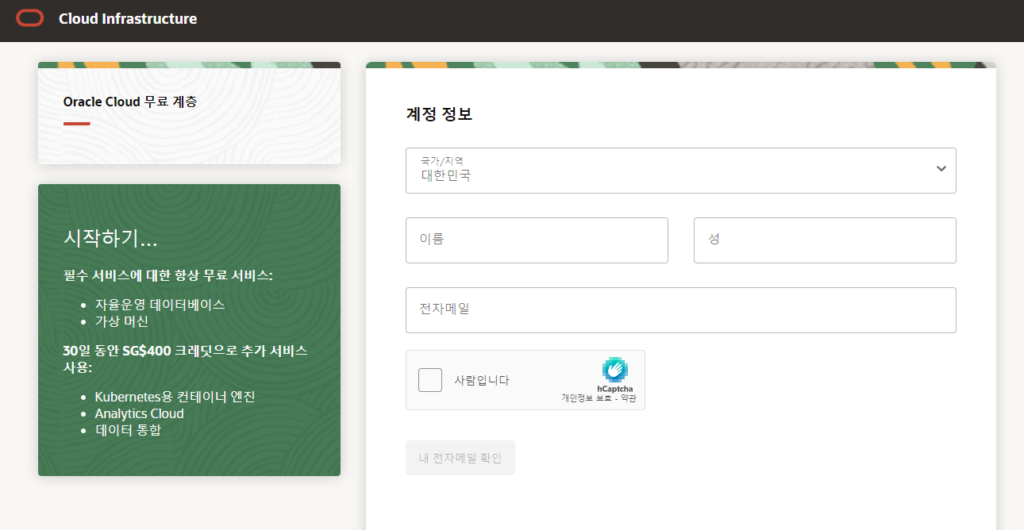This screenshot has width=1024, height=530.
Task: Click the hCaptcha logo icon
Action: 615,369
